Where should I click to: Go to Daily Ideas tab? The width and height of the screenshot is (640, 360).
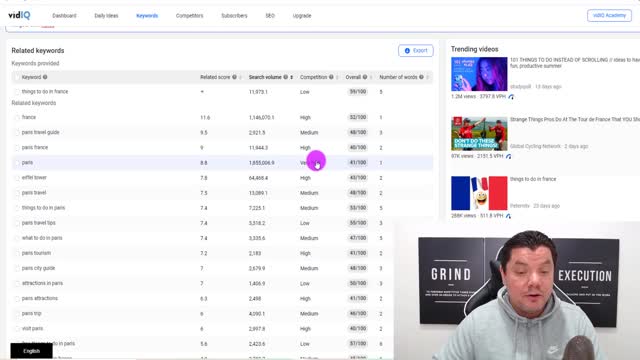point(106,16)
